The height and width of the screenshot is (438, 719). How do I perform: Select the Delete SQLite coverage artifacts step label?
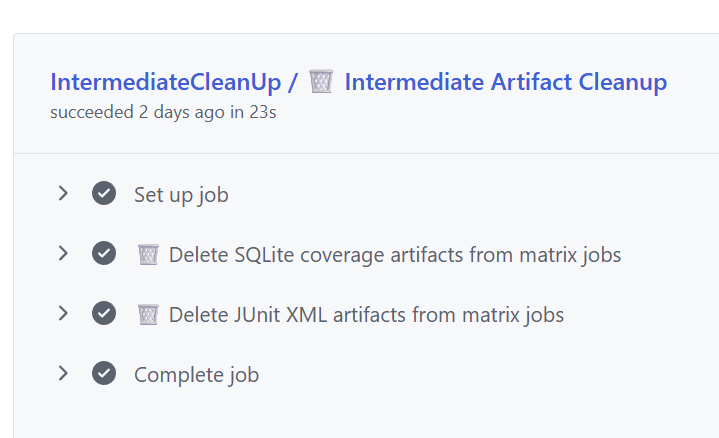click(x=395, y=255)
